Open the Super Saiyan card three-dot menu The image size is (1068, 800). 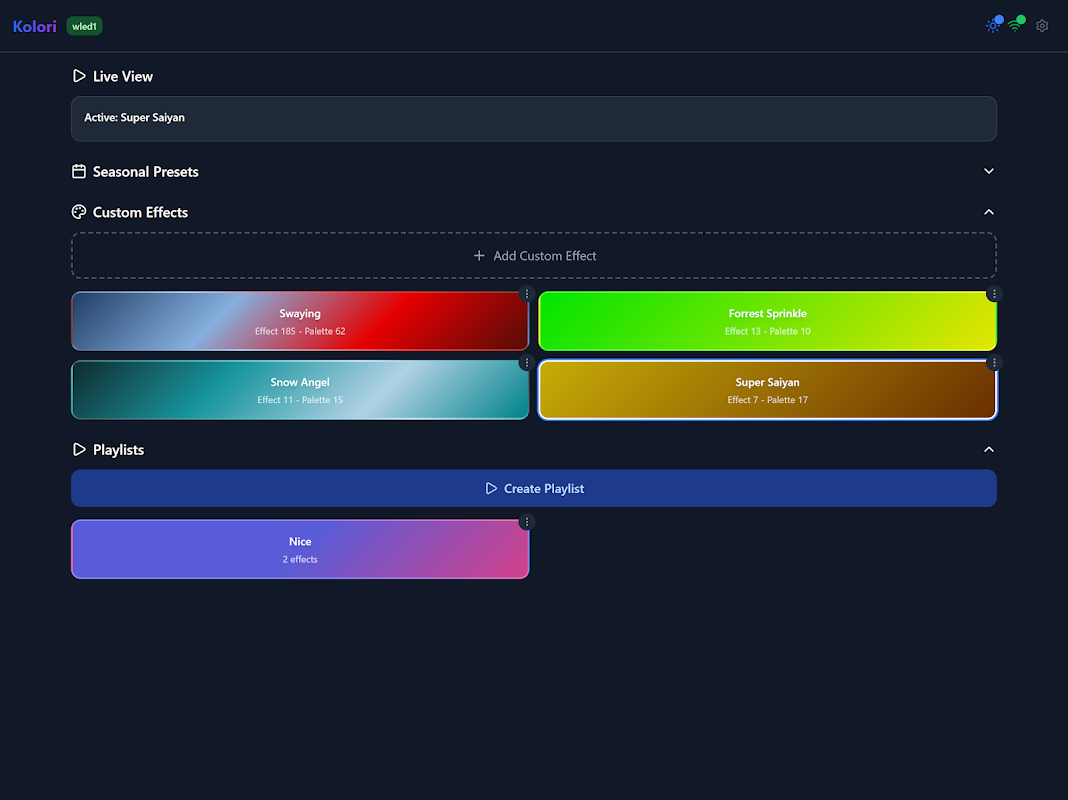pos(994,363)
